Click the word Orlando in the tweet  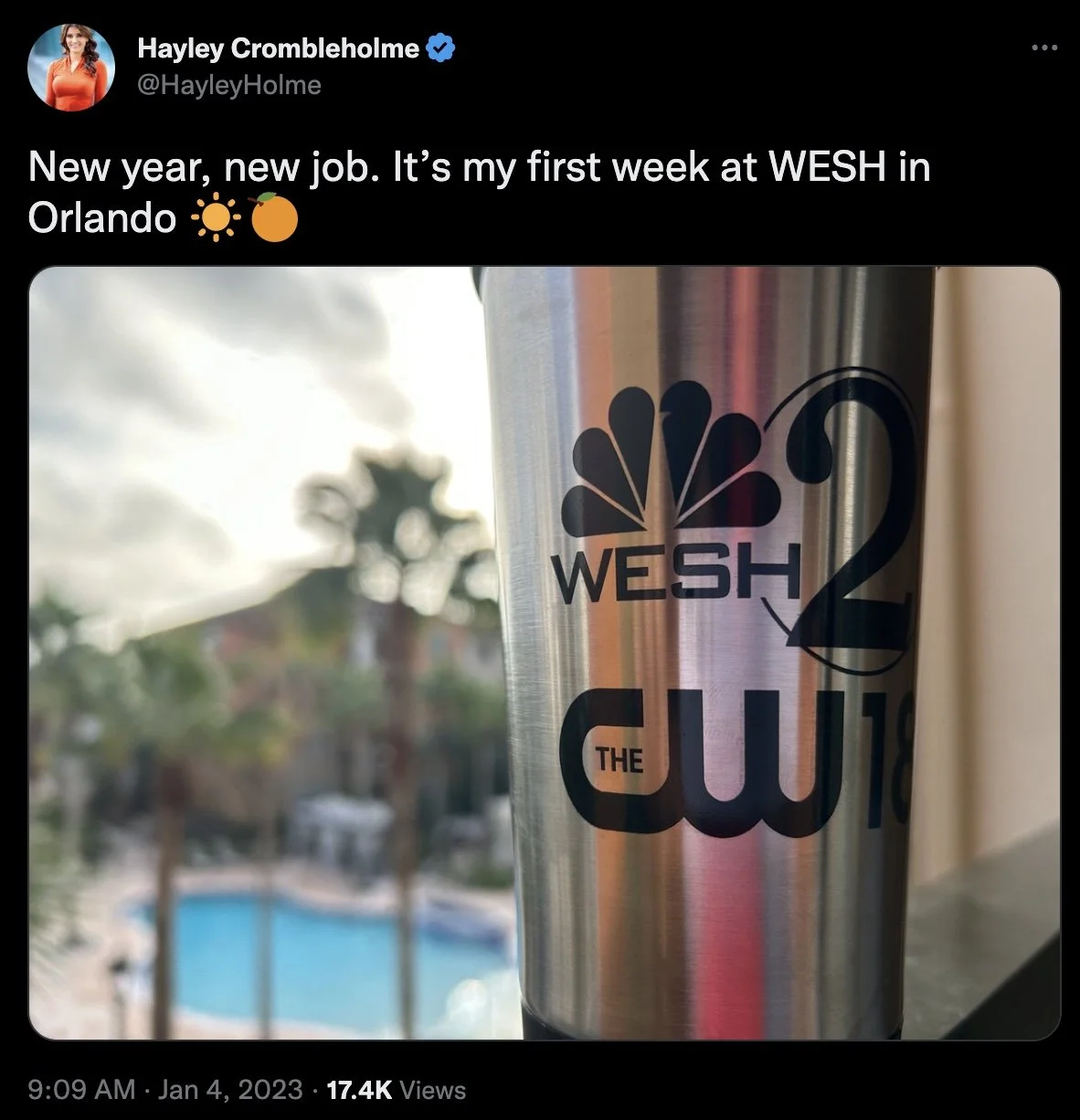pyautogui.click(x=102, y=218)
